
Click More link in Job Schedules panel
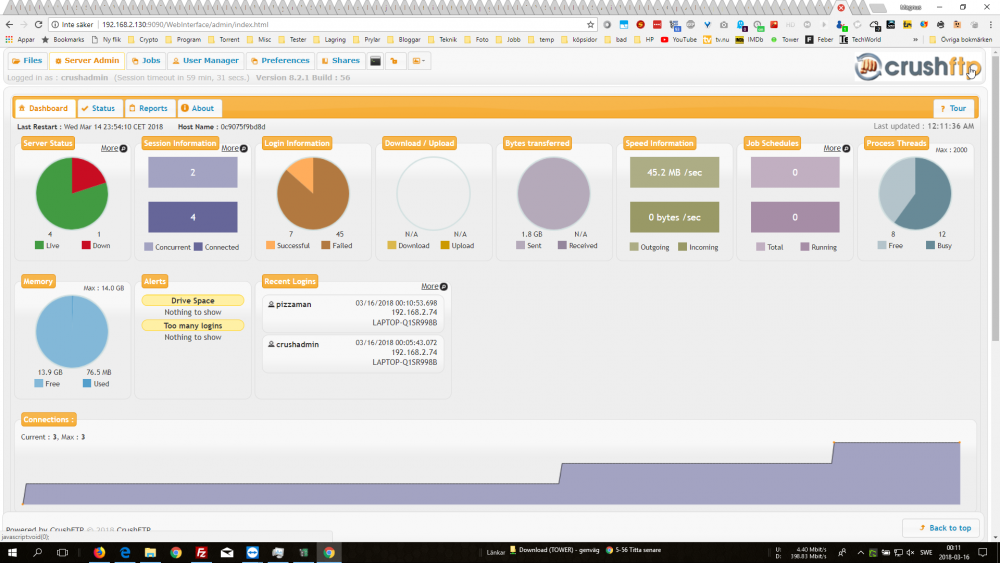tap(836, 148)
